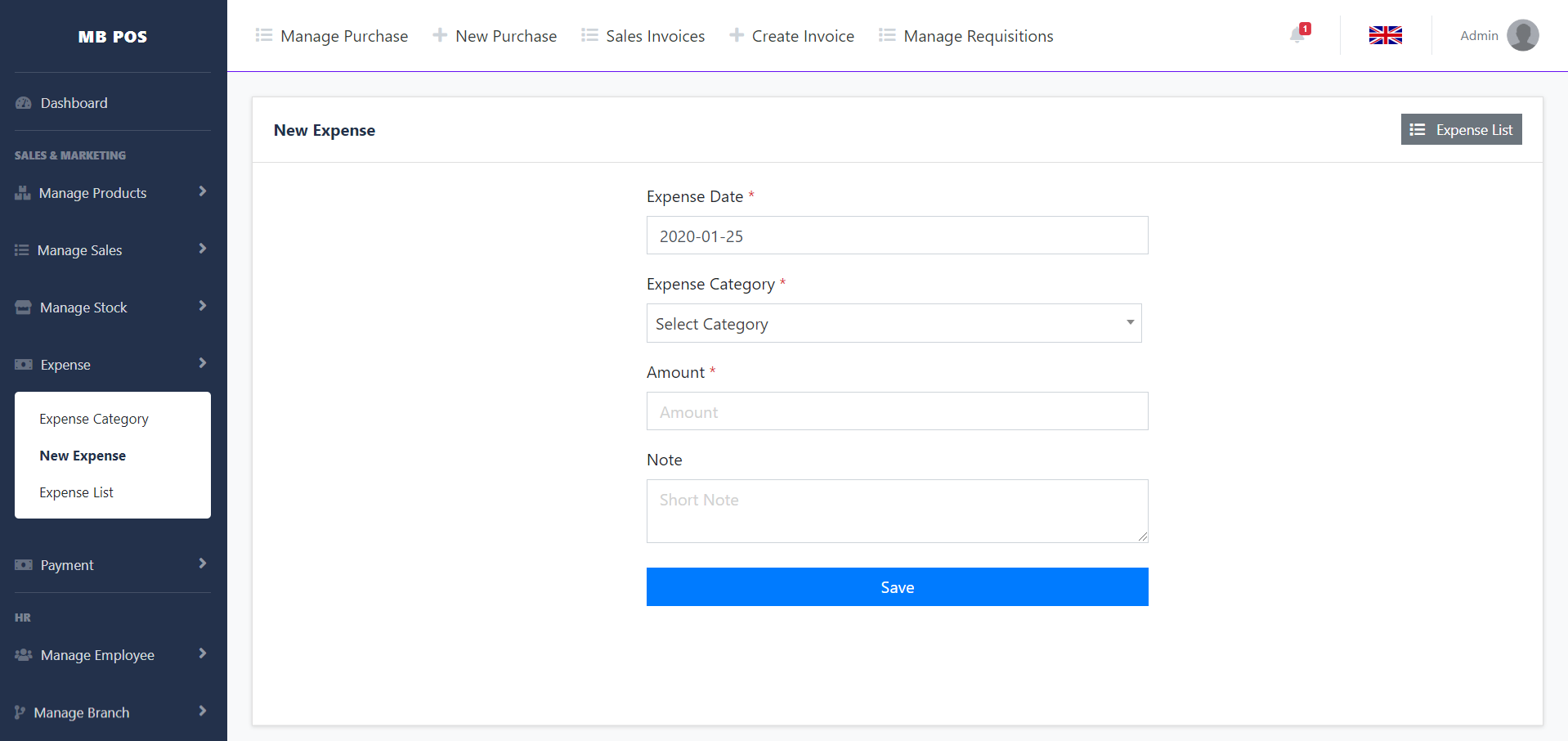Open Expense Category from the submenu
The width and height of the screenshot is (1568, 741).
tap(94, 418)
